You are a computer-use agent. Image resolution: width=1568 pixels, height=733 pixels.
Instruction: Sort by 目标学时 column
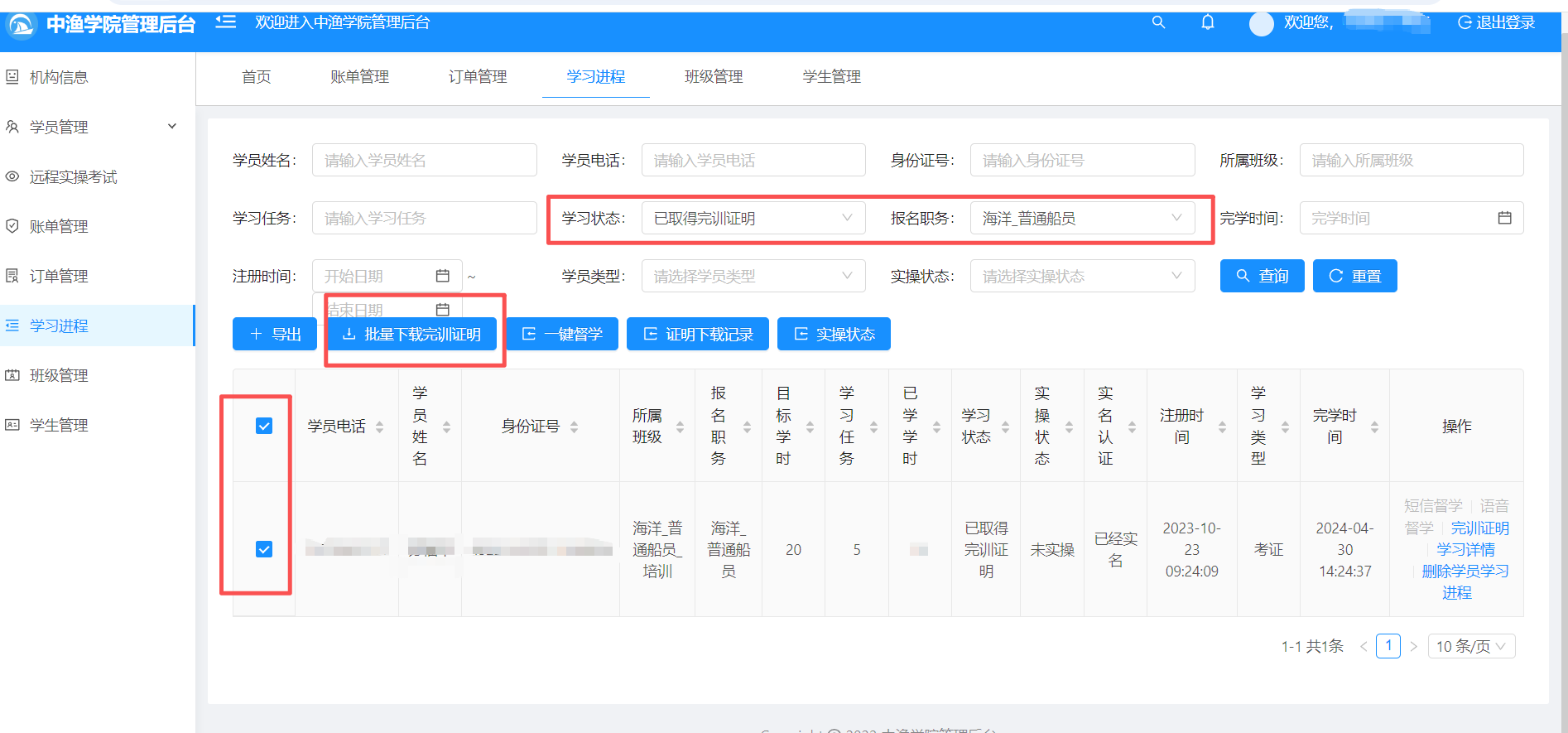point(810,427)
